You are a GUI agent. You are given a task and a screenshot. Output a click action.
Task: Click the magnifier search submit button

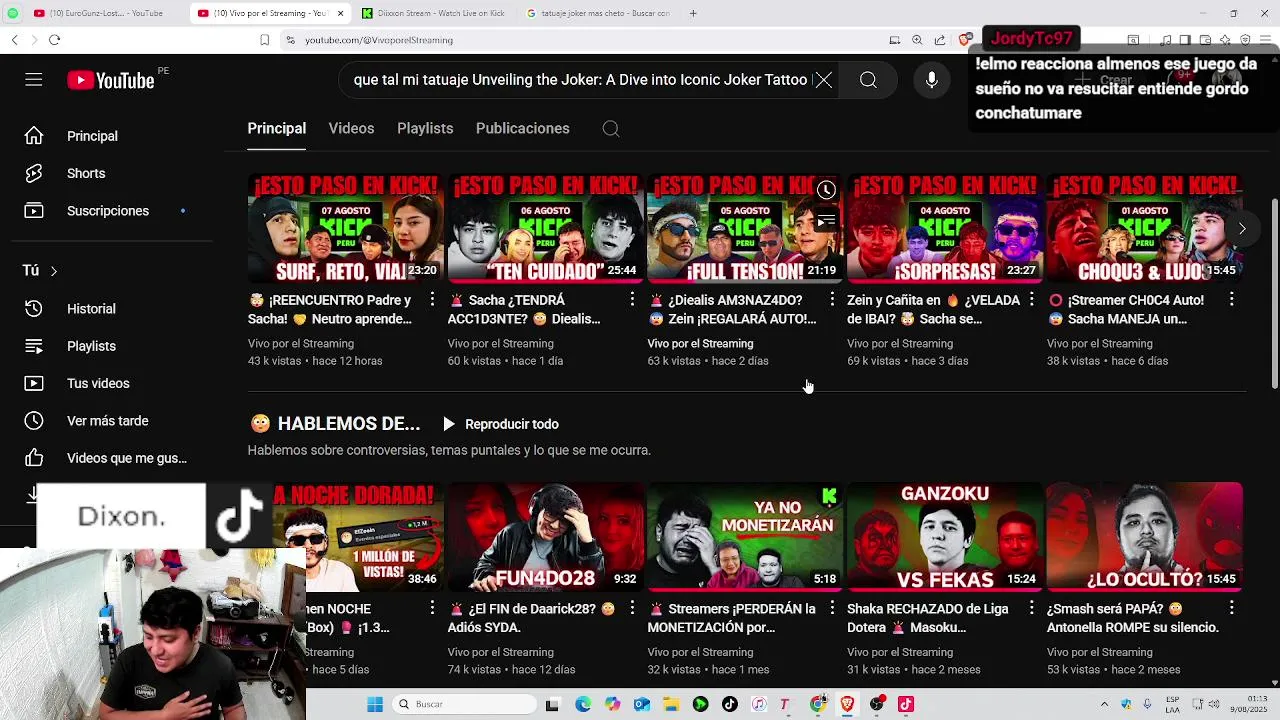coord(868,80)
